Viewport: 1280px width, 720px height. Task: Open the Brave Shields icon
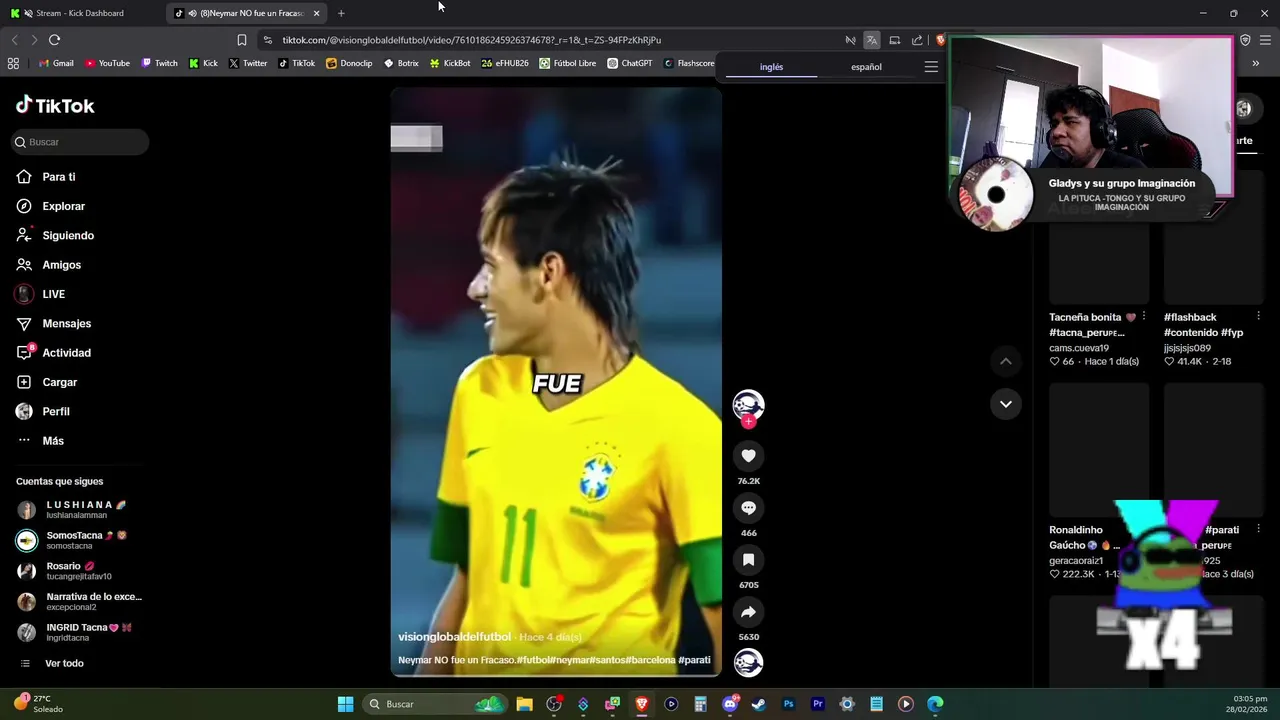click(x=940, y=40)
